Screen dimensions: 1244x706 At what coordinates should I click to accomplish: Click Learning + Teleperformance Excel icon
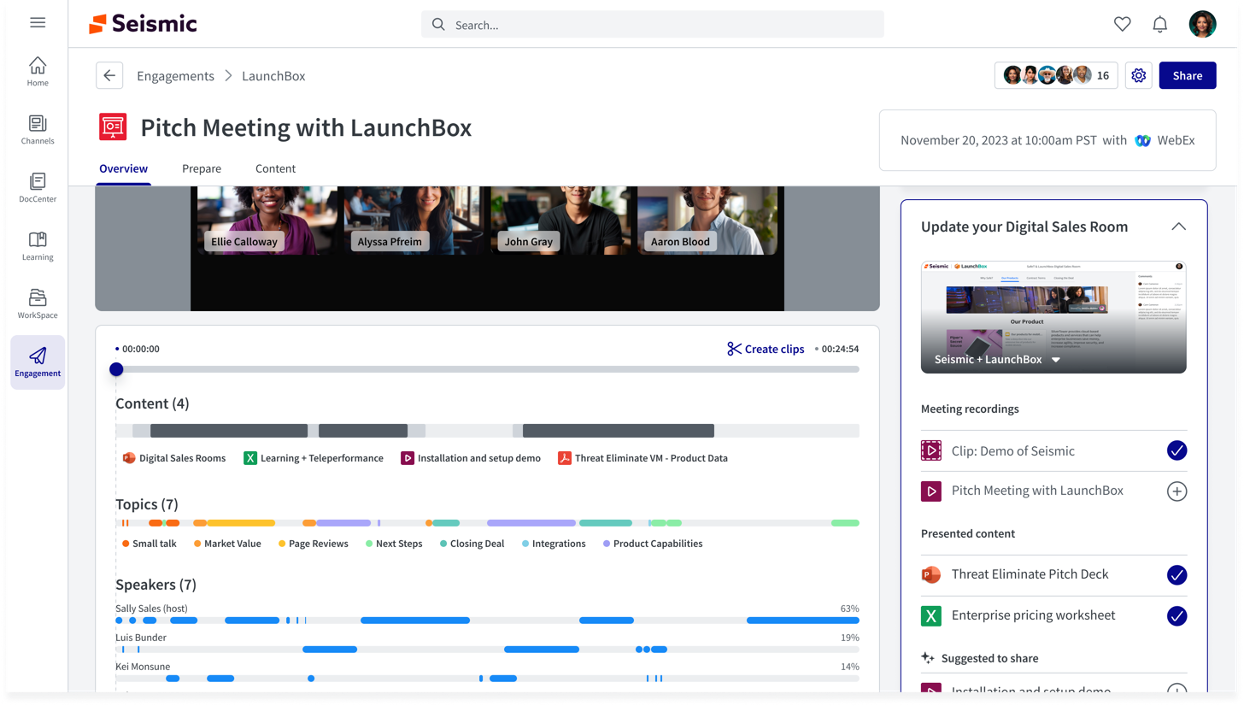pyautogui.click(x=250, y=458)
